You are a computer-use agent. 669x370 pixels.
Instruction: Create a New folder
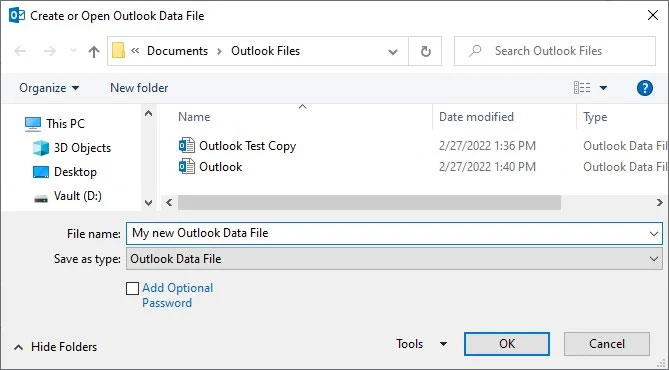[x=139, y=88]
